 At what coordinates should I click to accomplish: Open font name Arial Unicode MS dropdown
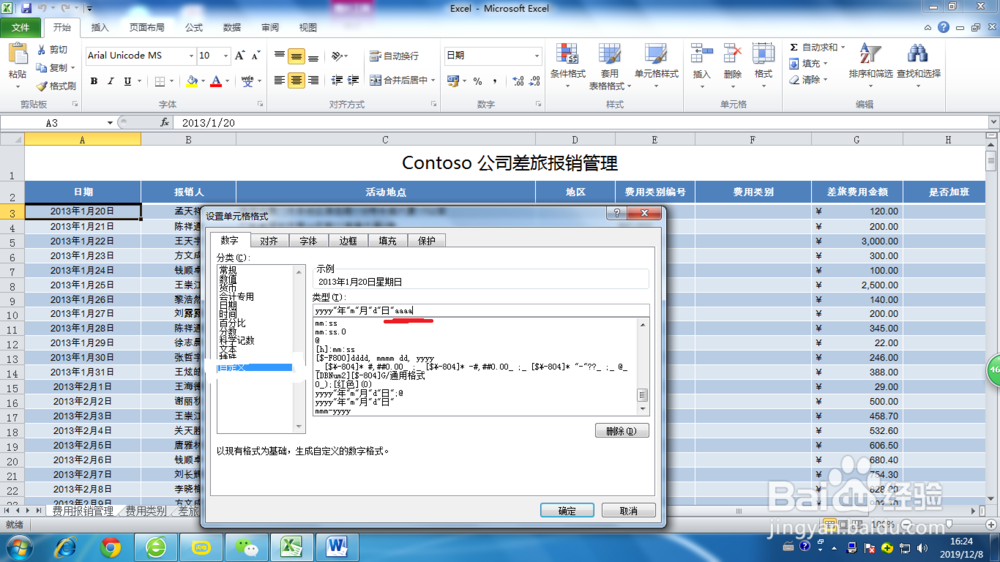(x=191, y=56)
